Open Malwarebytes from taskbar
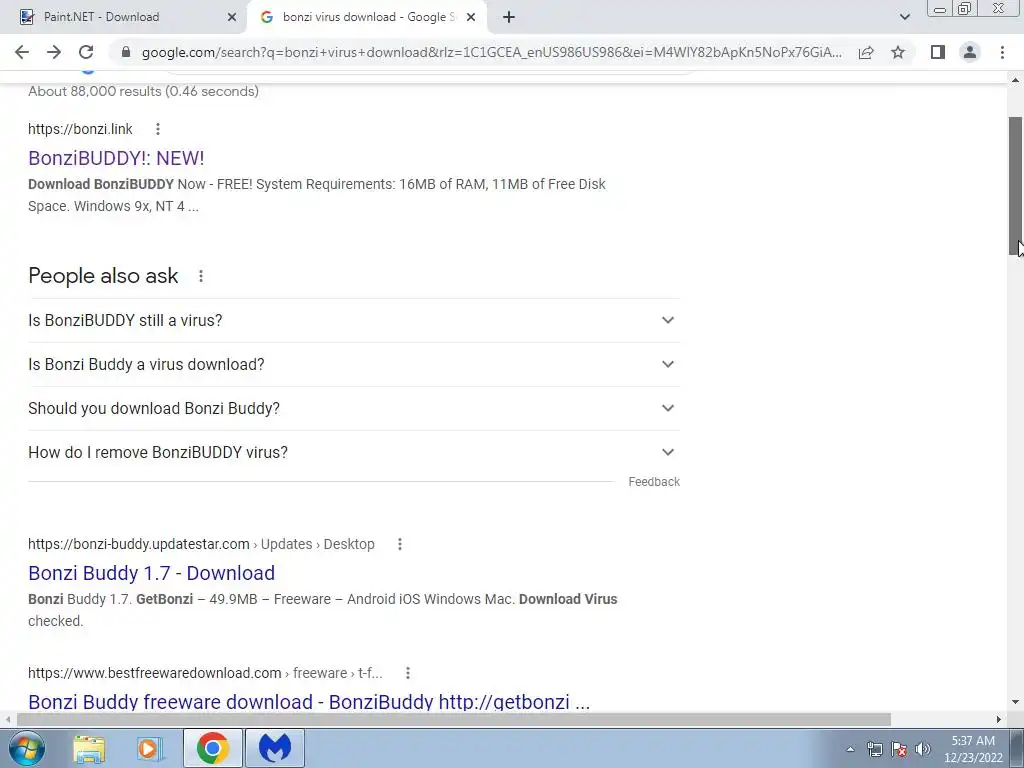The height and width of the screenshot is (768, 1024). [x=274, y=748]
